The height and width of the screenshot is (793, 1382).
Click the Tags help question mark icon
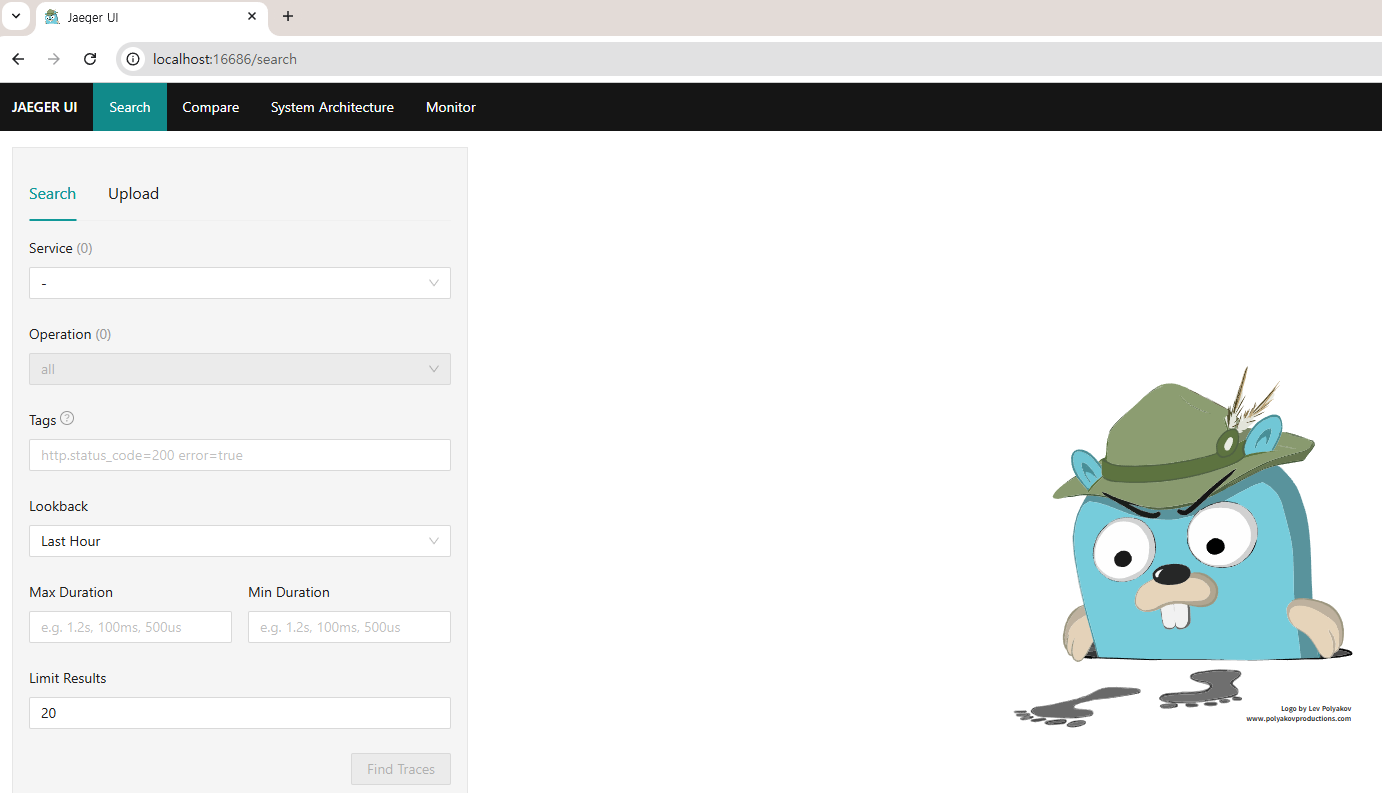67,418
